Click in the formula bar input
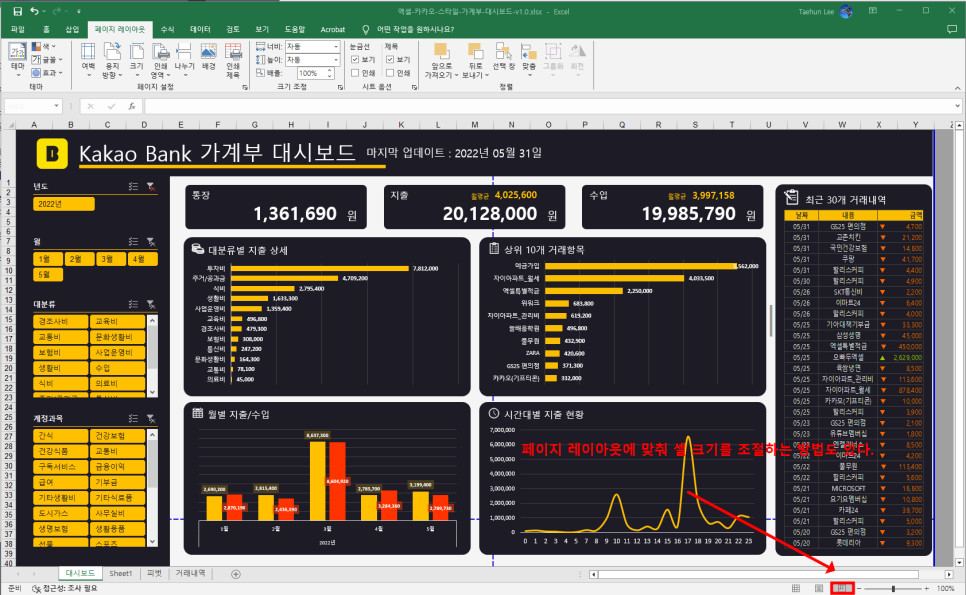 (x=548, y=106)
